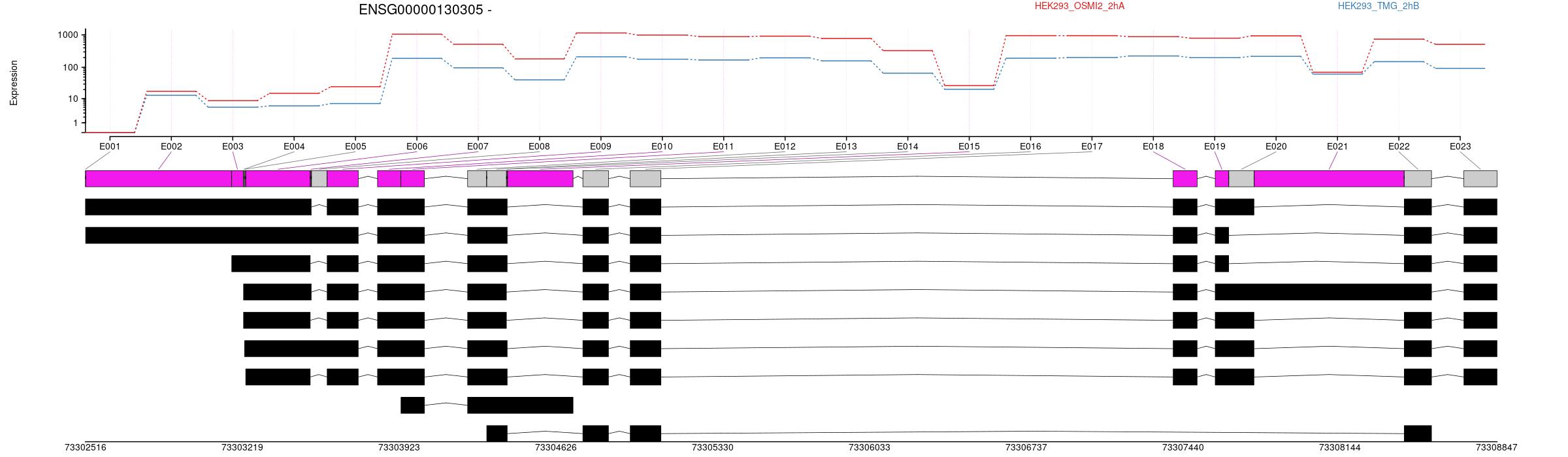Click the Expression axis label

[x=14, y=83]
